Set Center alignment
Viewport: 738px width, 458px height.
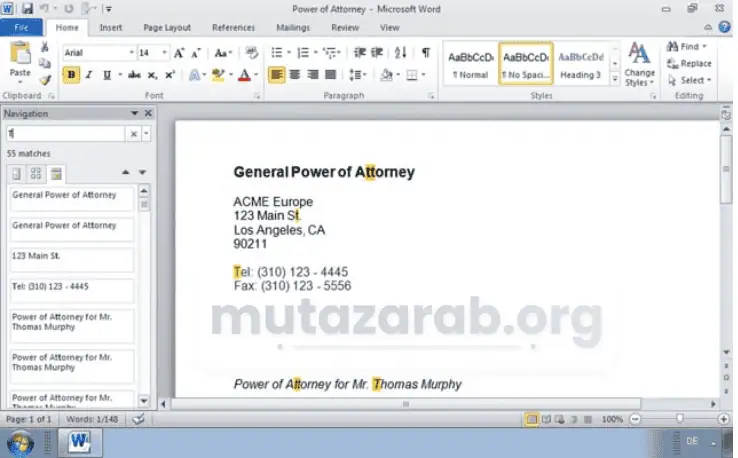(295, 75)
